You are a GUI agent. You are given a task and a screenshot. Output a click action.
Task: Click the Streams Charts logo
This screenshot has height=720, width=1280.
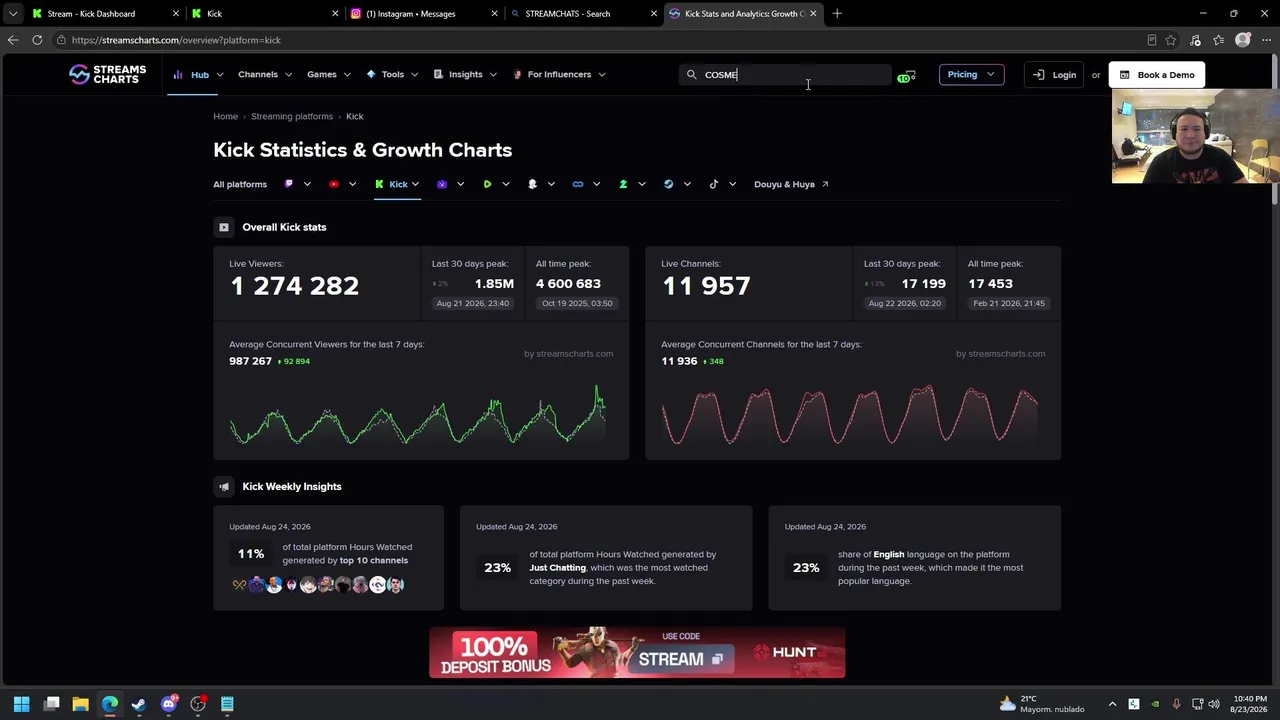[107, 74]
